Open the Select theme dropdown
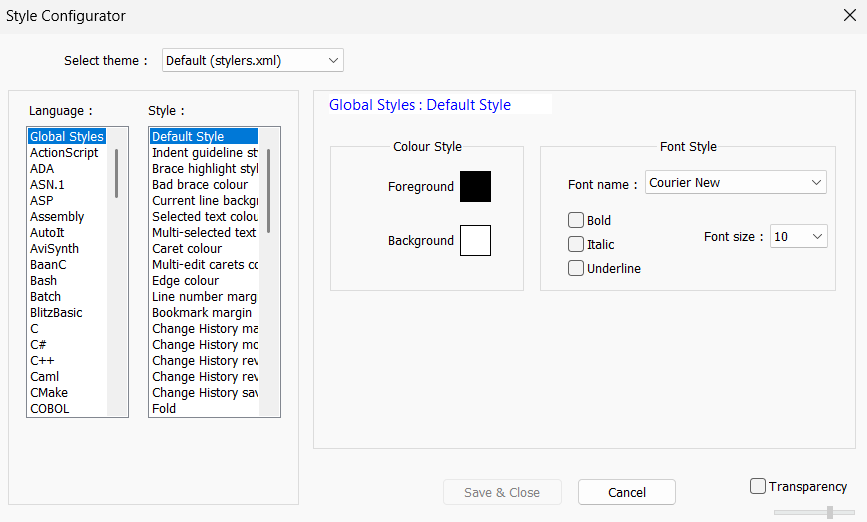 (x=252, y=61)
